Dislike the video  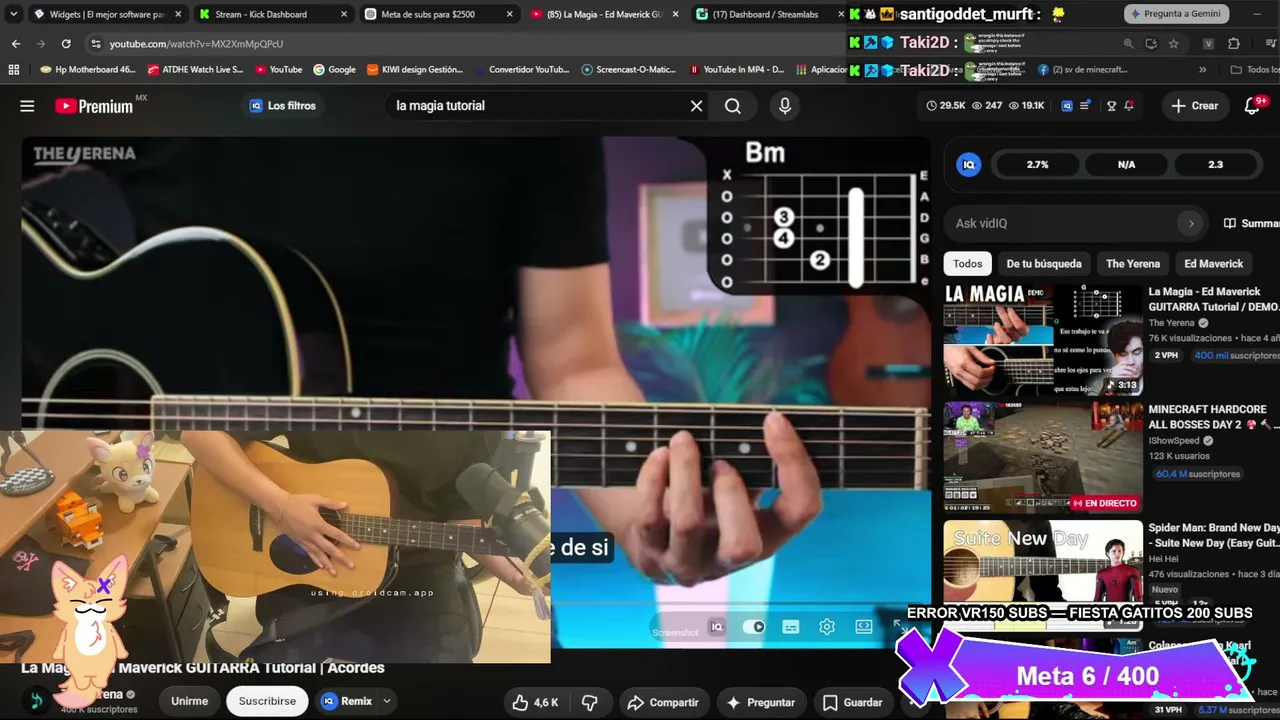(x=590, y=702)
